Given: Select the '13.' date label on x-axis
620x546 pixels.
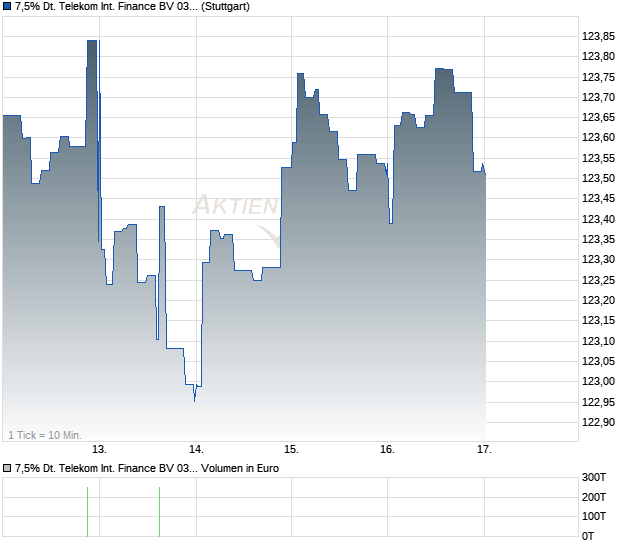Looking at the screenshot, I should click(99, 450).
